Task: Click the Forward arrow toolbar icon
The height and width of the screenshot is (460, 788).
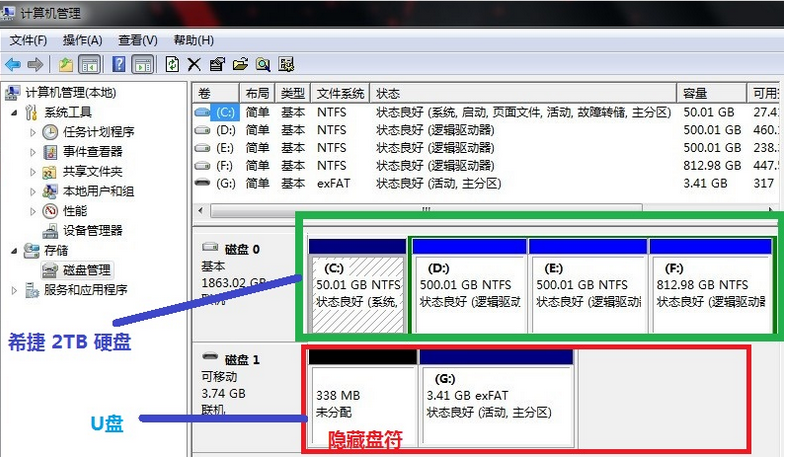Action: coord(35,64)
